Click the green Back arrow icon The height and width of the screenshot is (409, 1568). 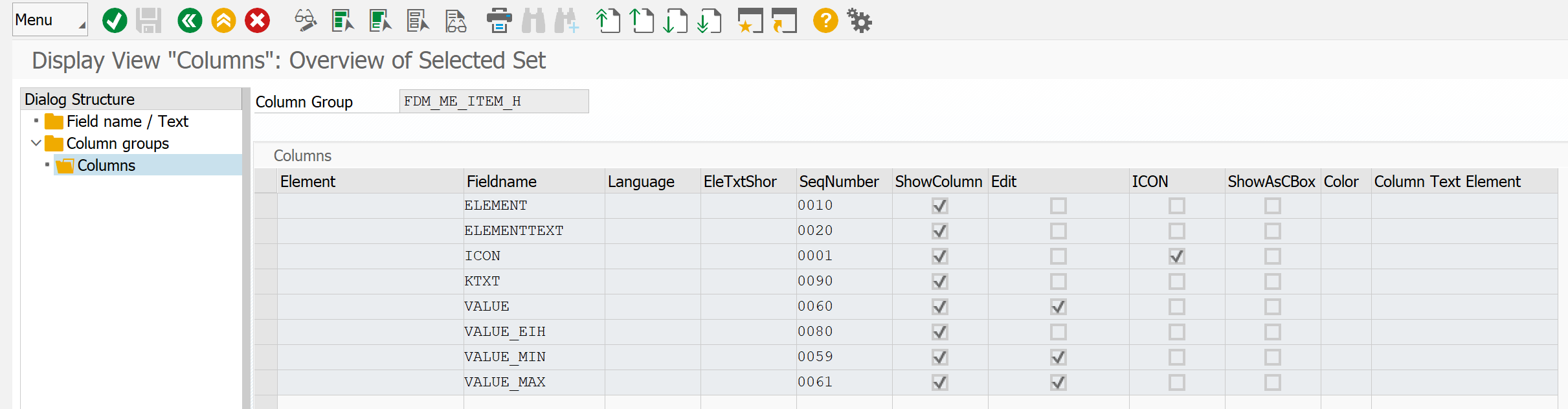click(x=190, y=21)
